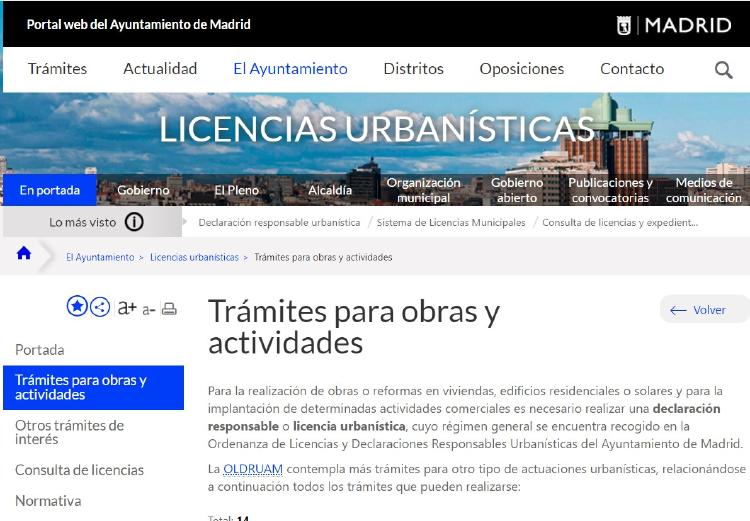Open Otros trámites de interés sidebar item

coord(70,432)
